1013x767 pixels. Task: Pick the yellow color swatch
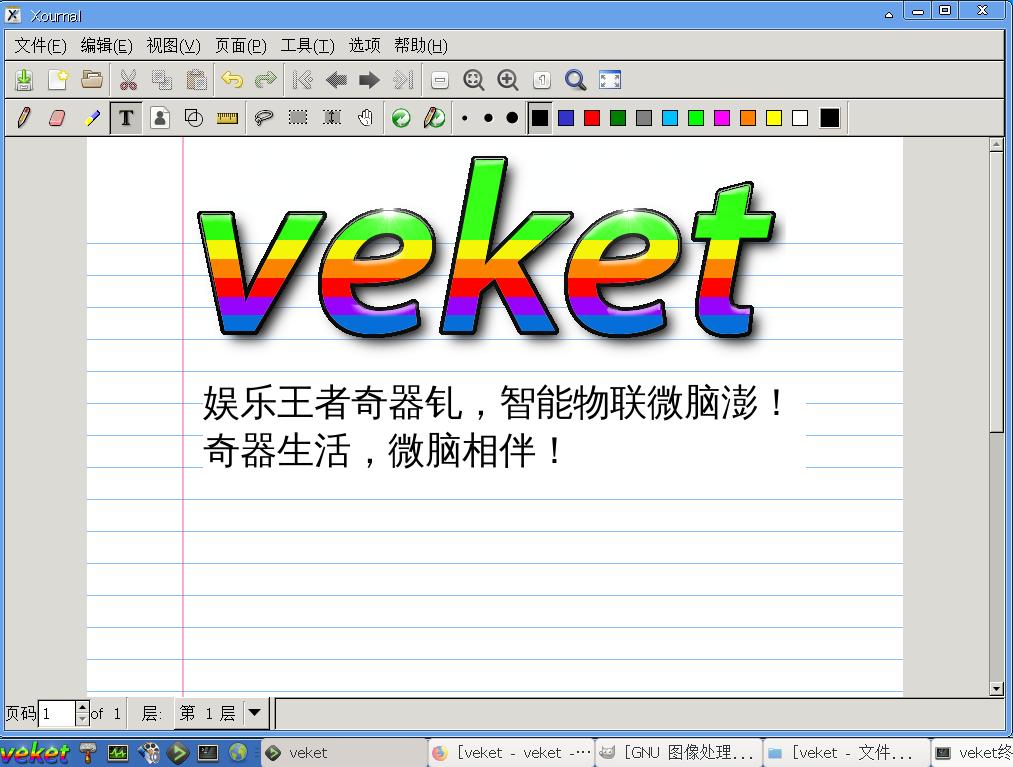[774, 118]
